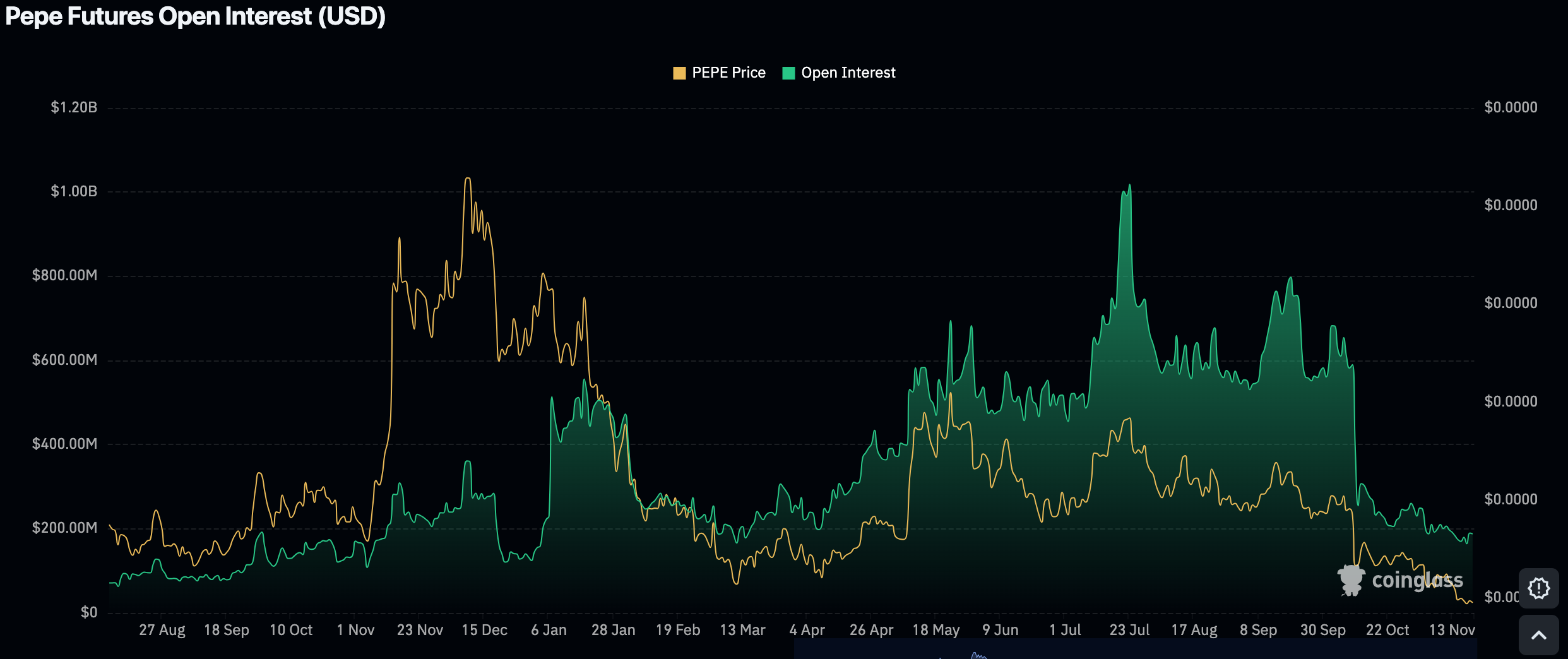Click the green Open Interest legend square
1568x659 pixels.
788,73
